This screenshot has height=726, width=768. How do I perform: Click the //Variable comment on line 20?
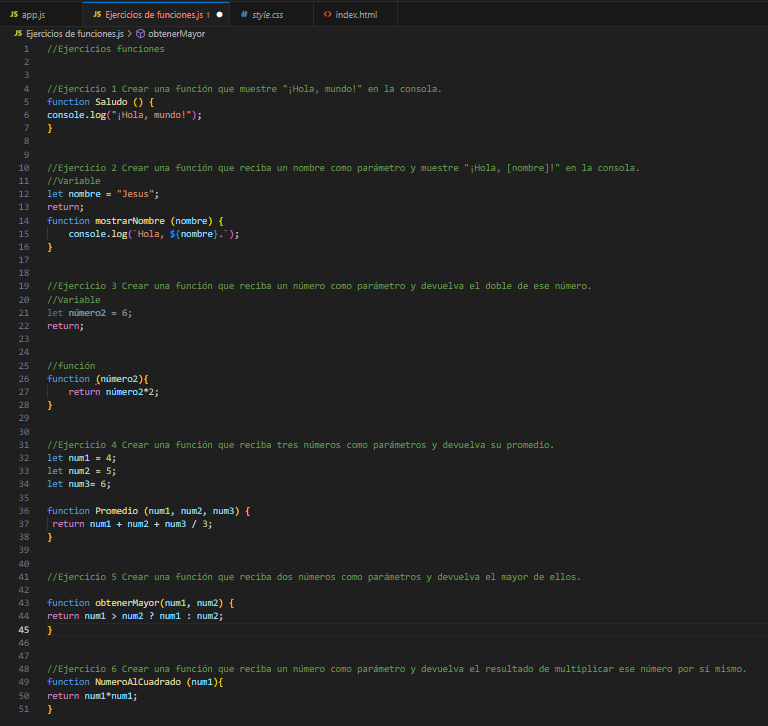(73, 300)
